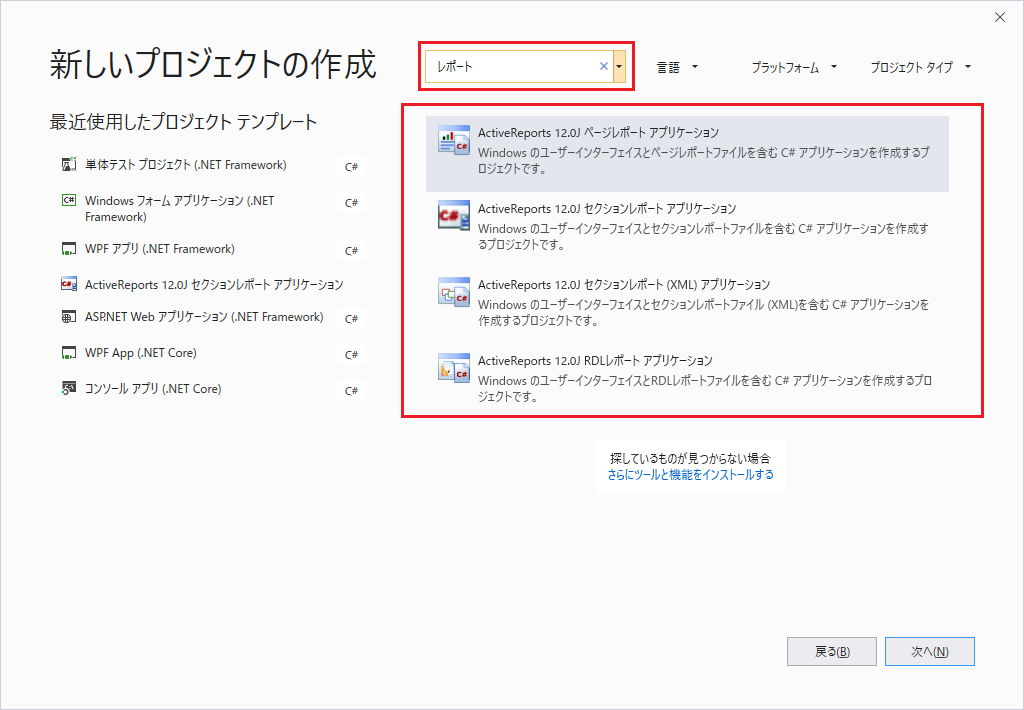
Task: Click the C# tag beside コンソール アプリ
Action: click(x=351, y=391)
